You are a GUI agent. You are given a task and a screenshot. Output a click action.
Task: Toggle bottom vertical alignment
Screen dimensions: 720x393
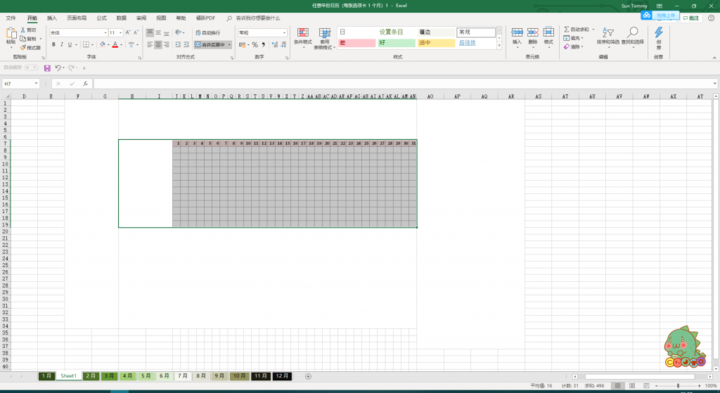coord(167,33)
